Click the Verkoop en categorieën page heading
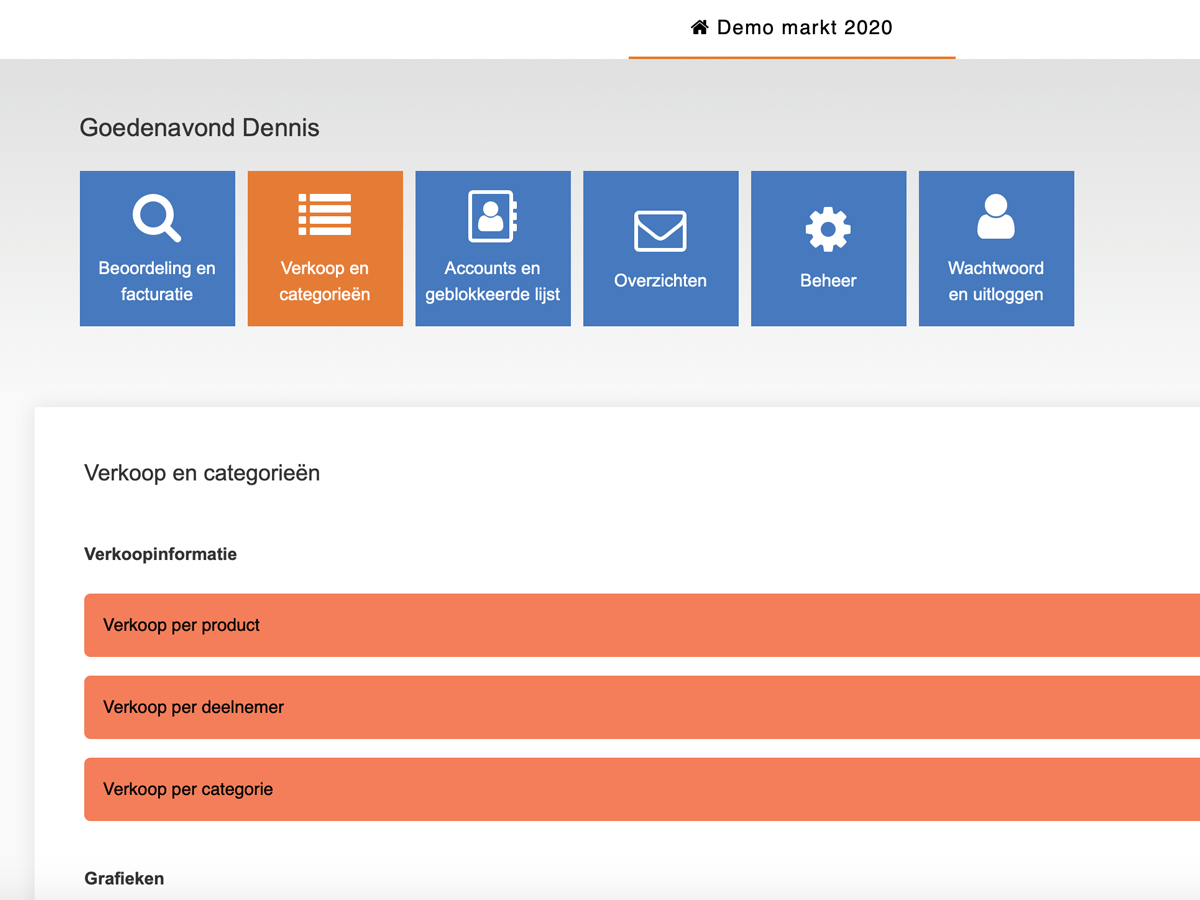Screen dimensions: 1200x900 pos(202,473)
